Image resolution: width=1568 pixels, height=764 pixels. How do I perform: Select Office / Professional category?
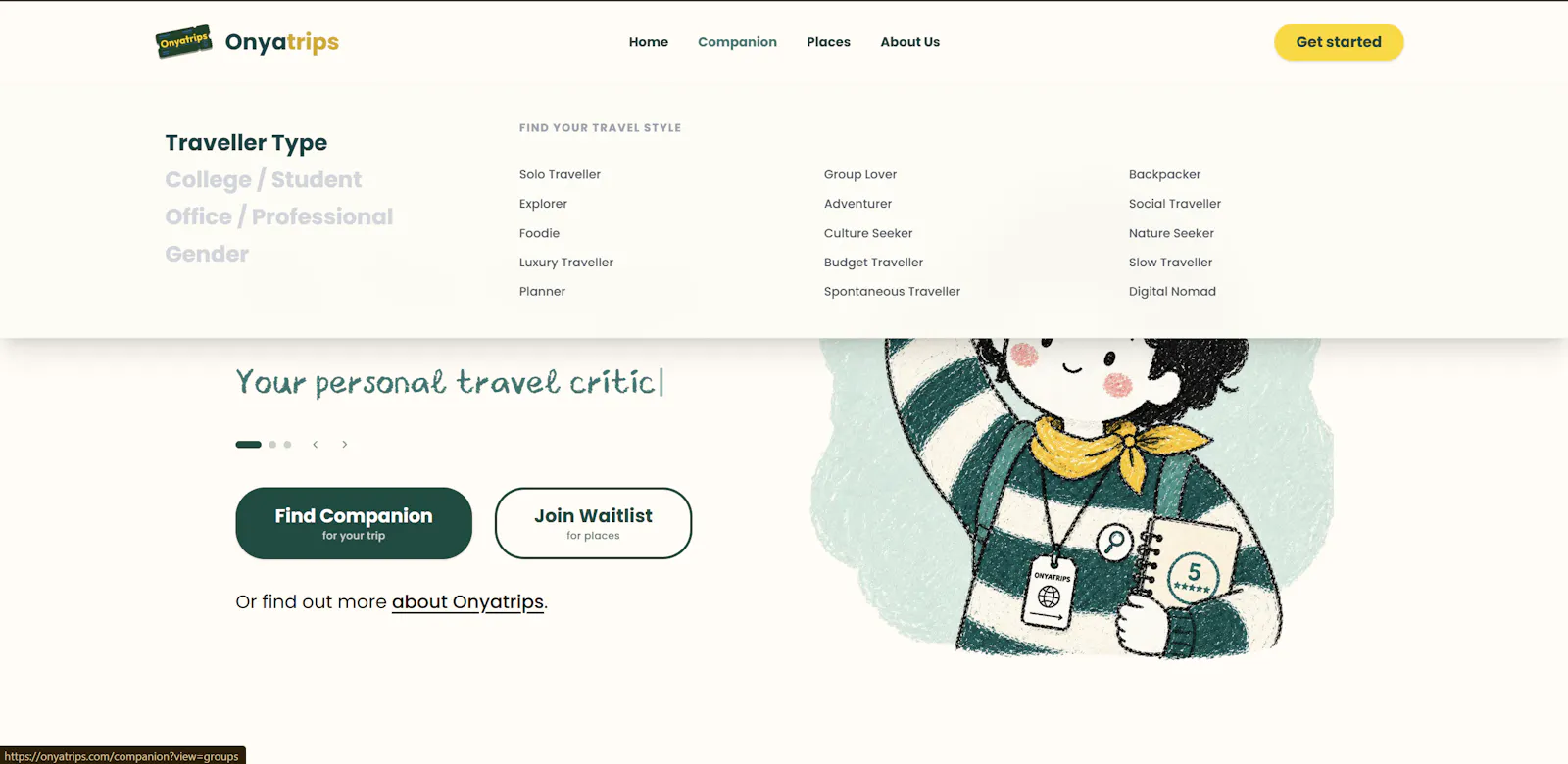pos(279,217)
